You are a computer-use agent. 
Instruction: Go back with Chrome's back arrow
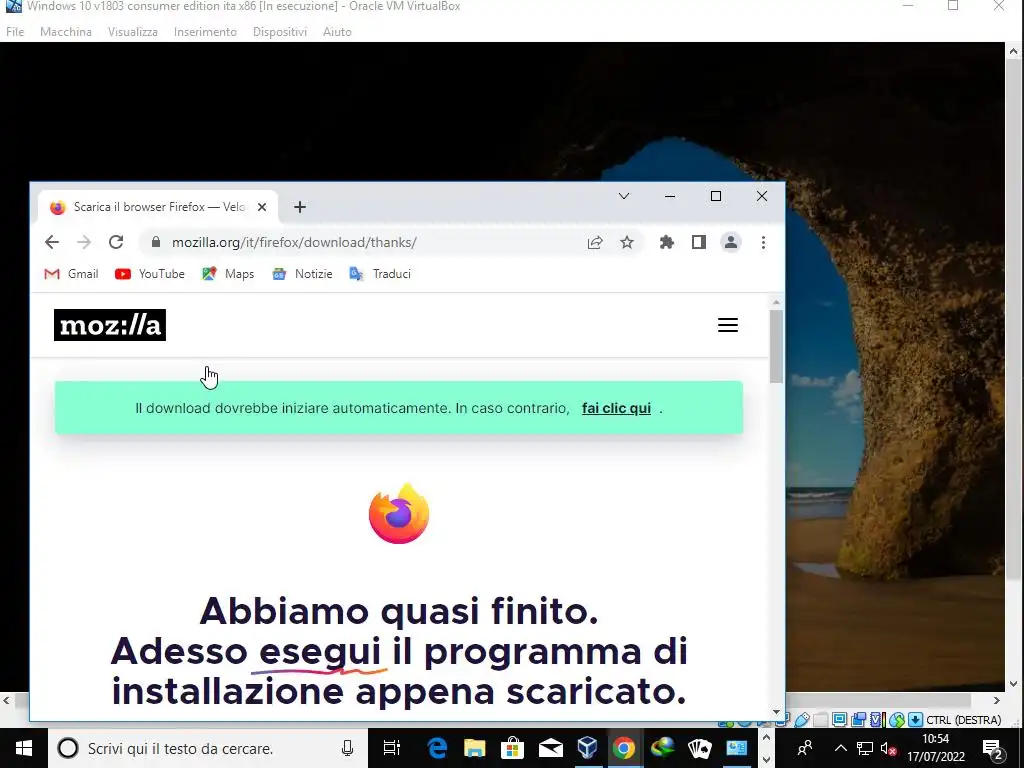coord(52,242)
